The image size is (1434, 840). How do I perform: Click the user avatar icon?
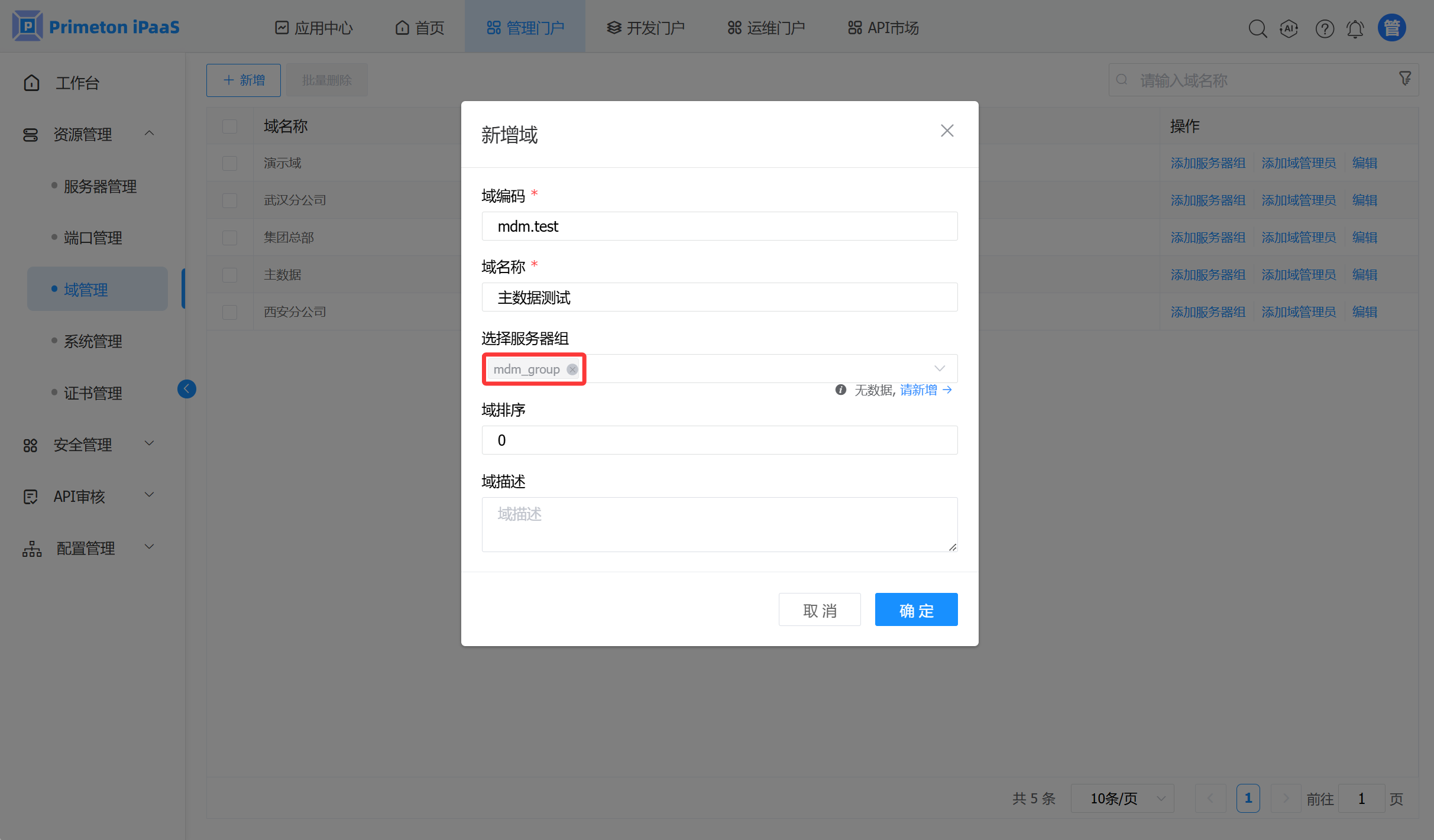pos(1391,28)
